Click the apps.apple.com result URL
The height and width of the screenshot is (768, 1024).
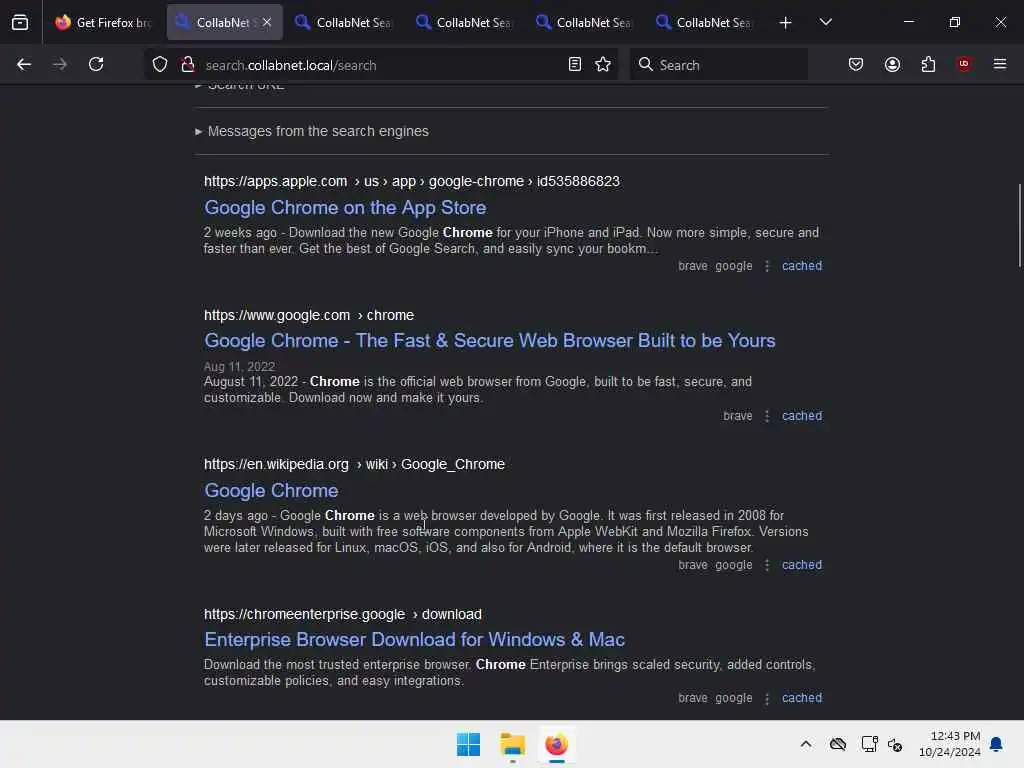coord(411,182)
